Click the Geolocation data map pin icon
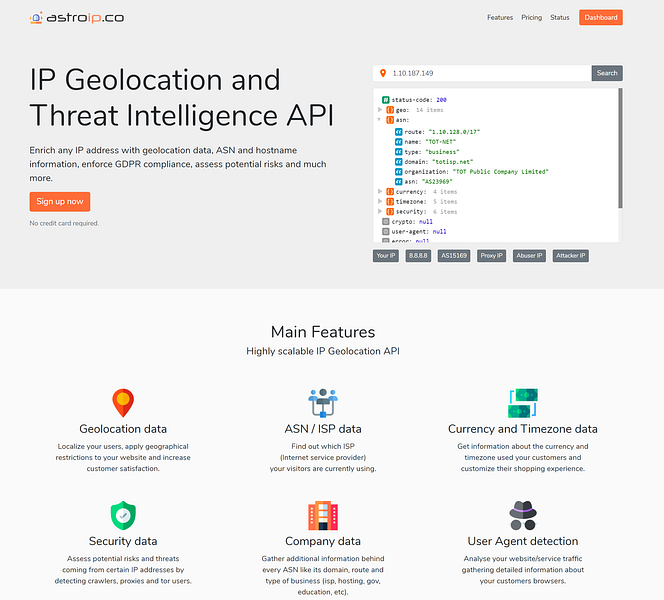The width and height of the screenshot is (664, 600). [x=123, y=403]
